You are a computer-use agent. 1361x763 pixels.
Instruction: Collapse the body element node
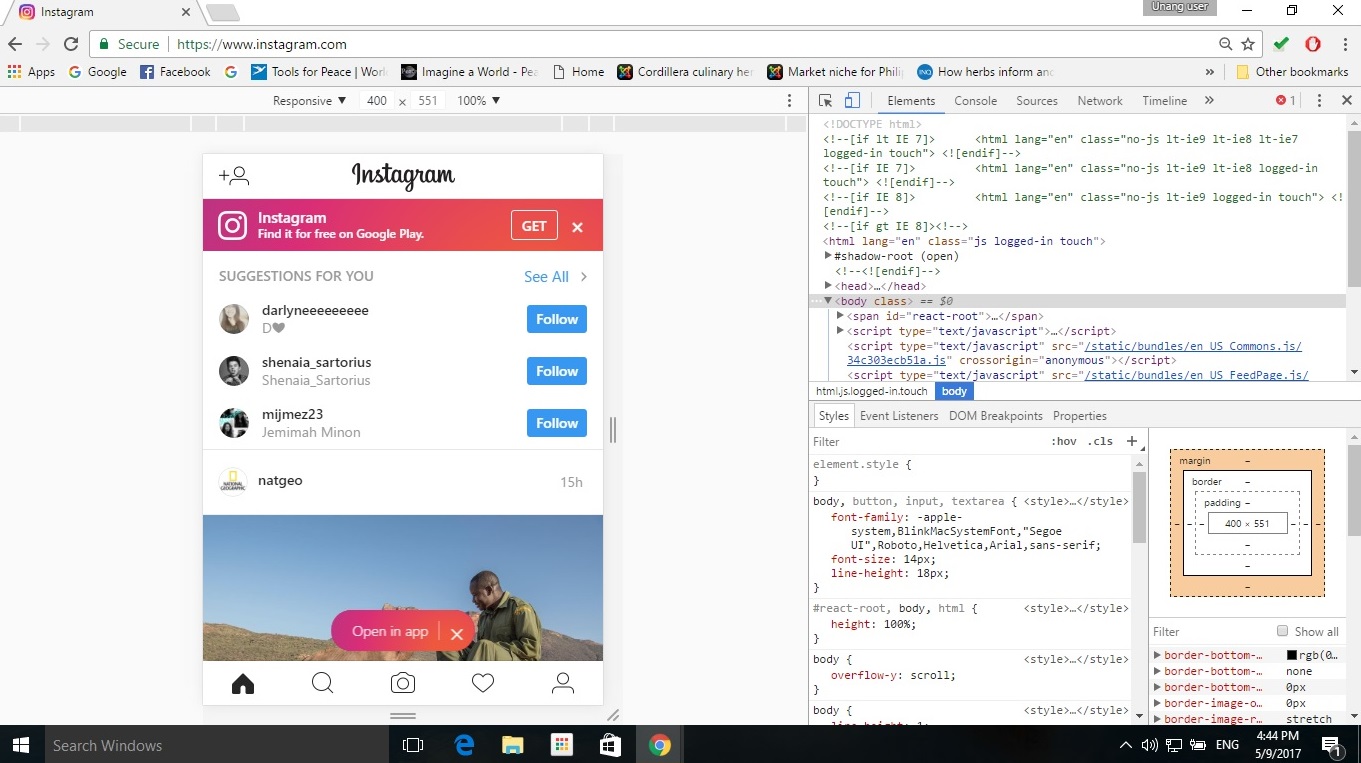pos(828,301)
